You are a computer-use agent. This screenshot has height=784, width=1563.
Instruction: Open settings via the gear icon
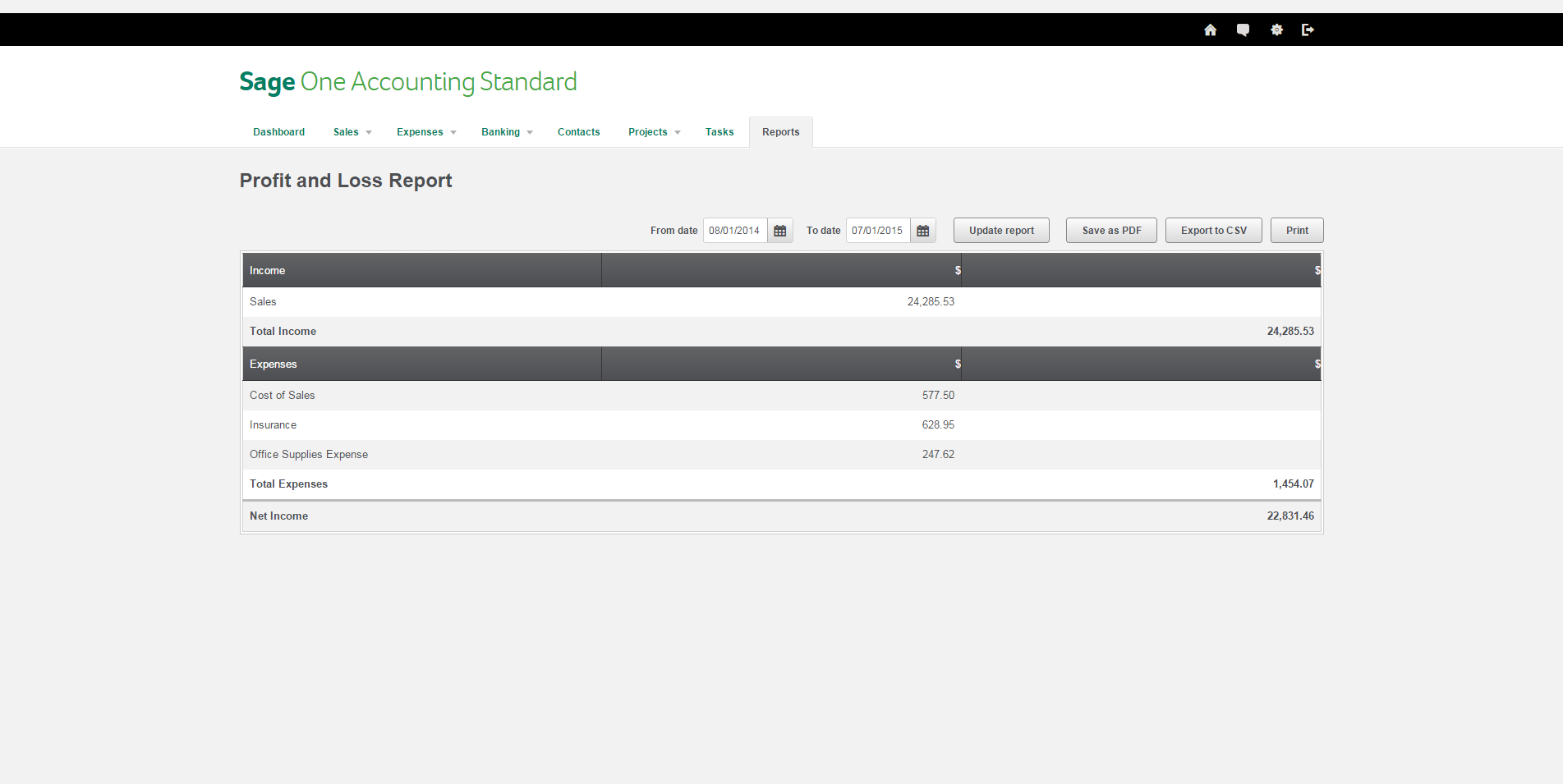(1276, 30)
